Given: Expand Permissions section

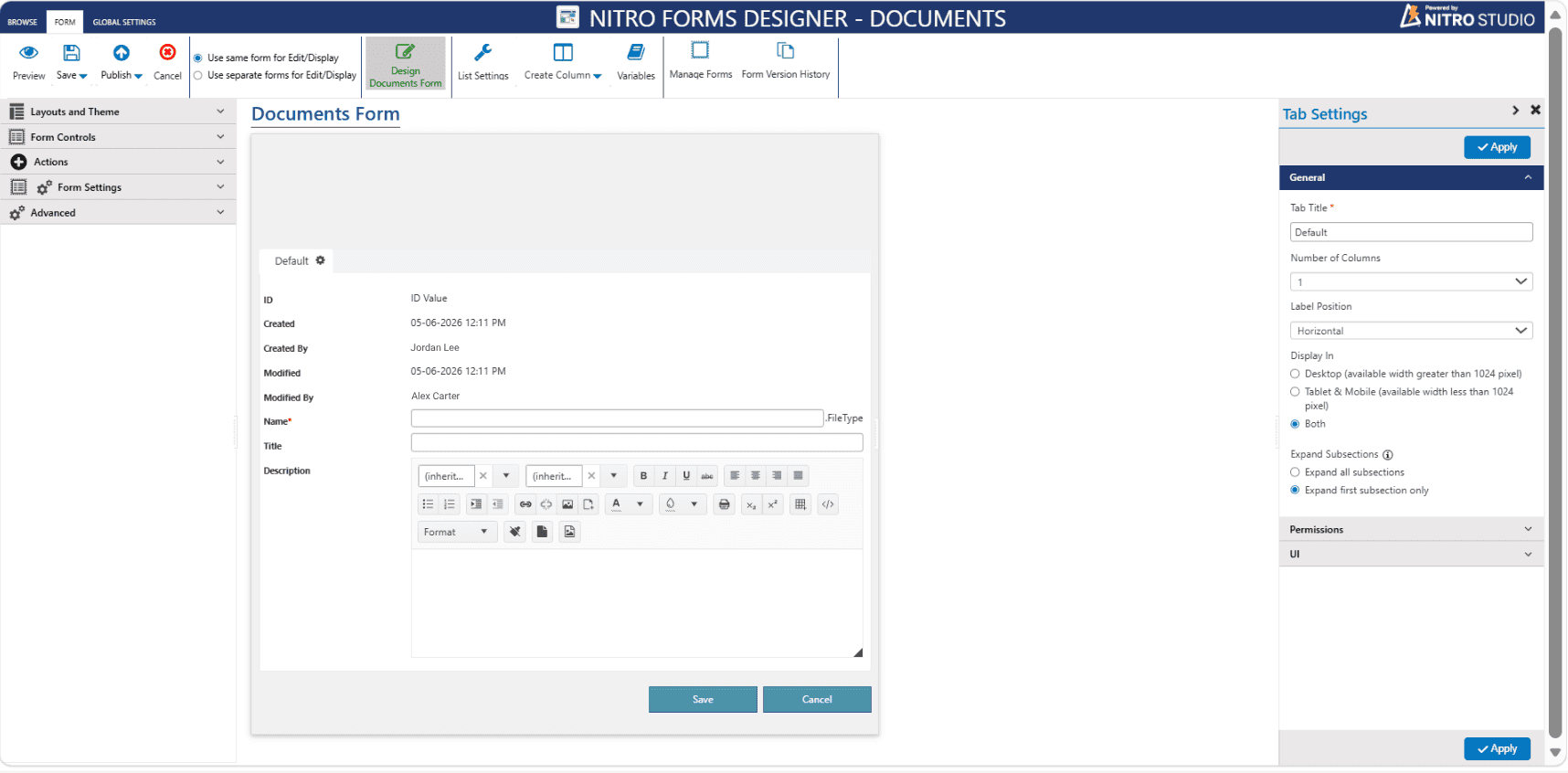Looking at the screenshot, I should click(1411, 529).
